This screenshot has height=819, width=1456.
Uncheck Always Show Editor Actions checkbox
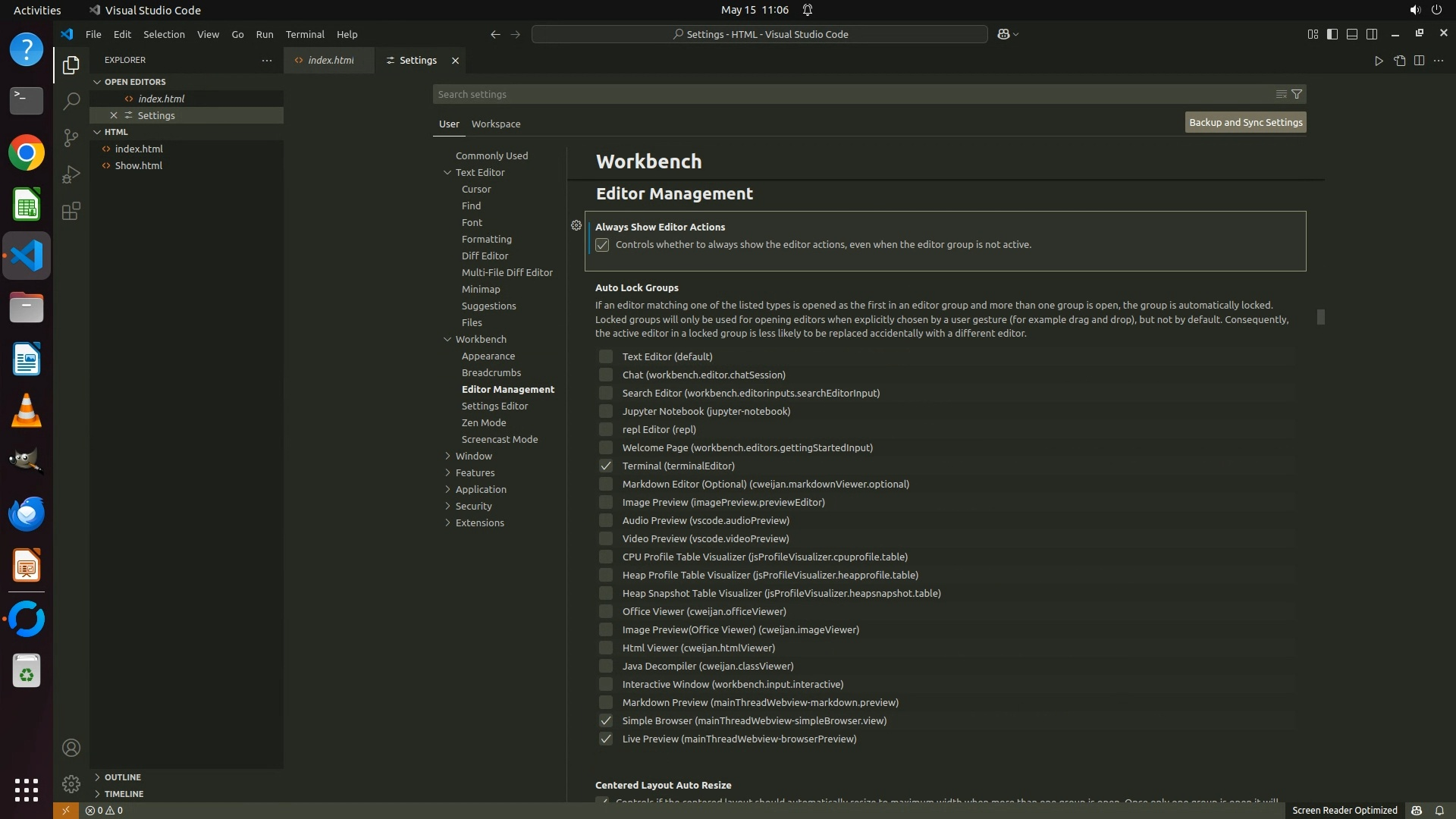tap(602, 245)
